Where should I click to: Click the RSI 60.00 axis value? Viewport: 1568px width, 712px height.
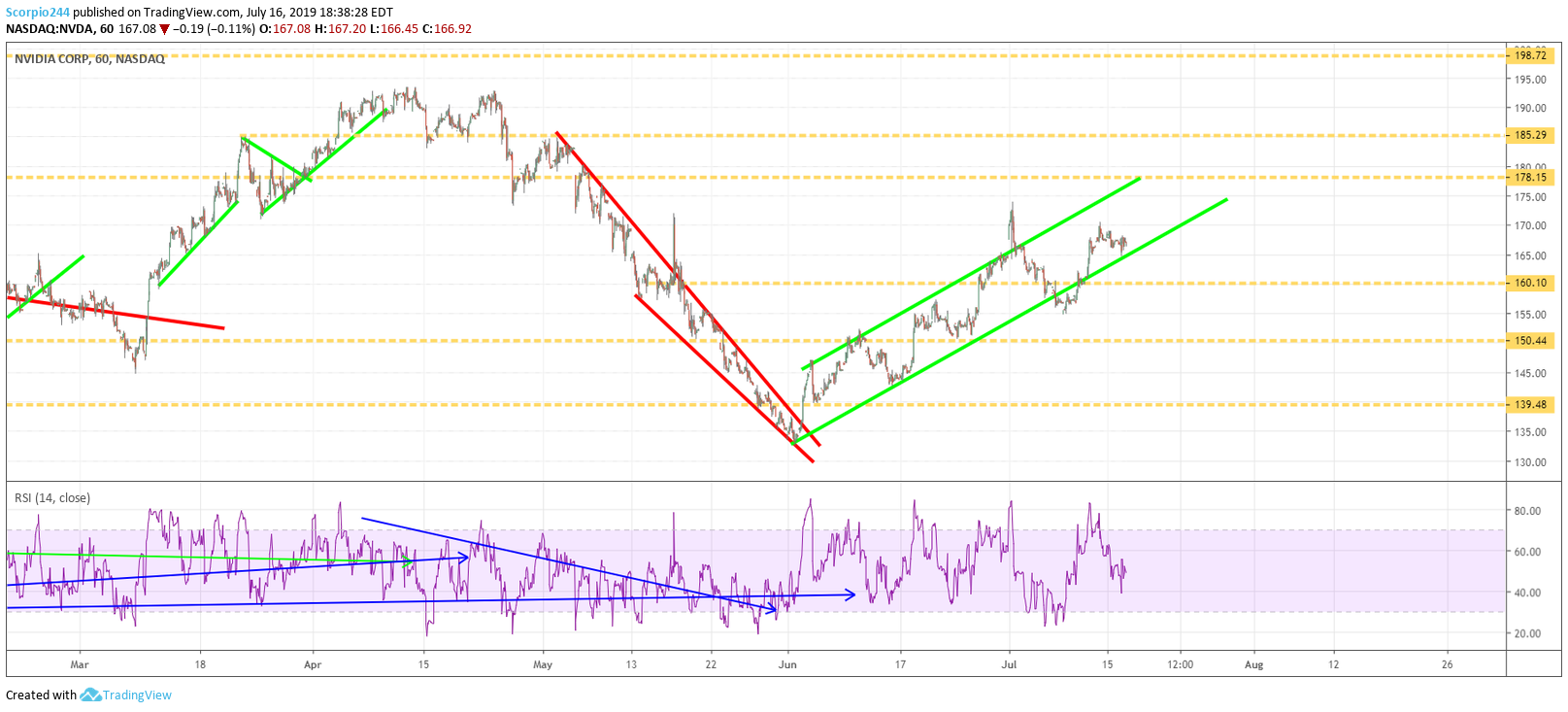[1527, 552]
